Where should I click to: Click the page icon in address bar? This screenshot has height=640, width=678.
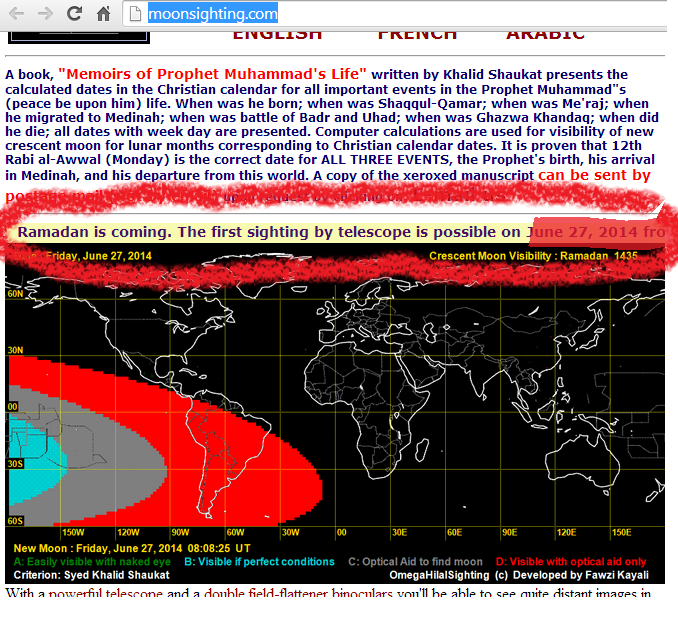coord(135,14)
